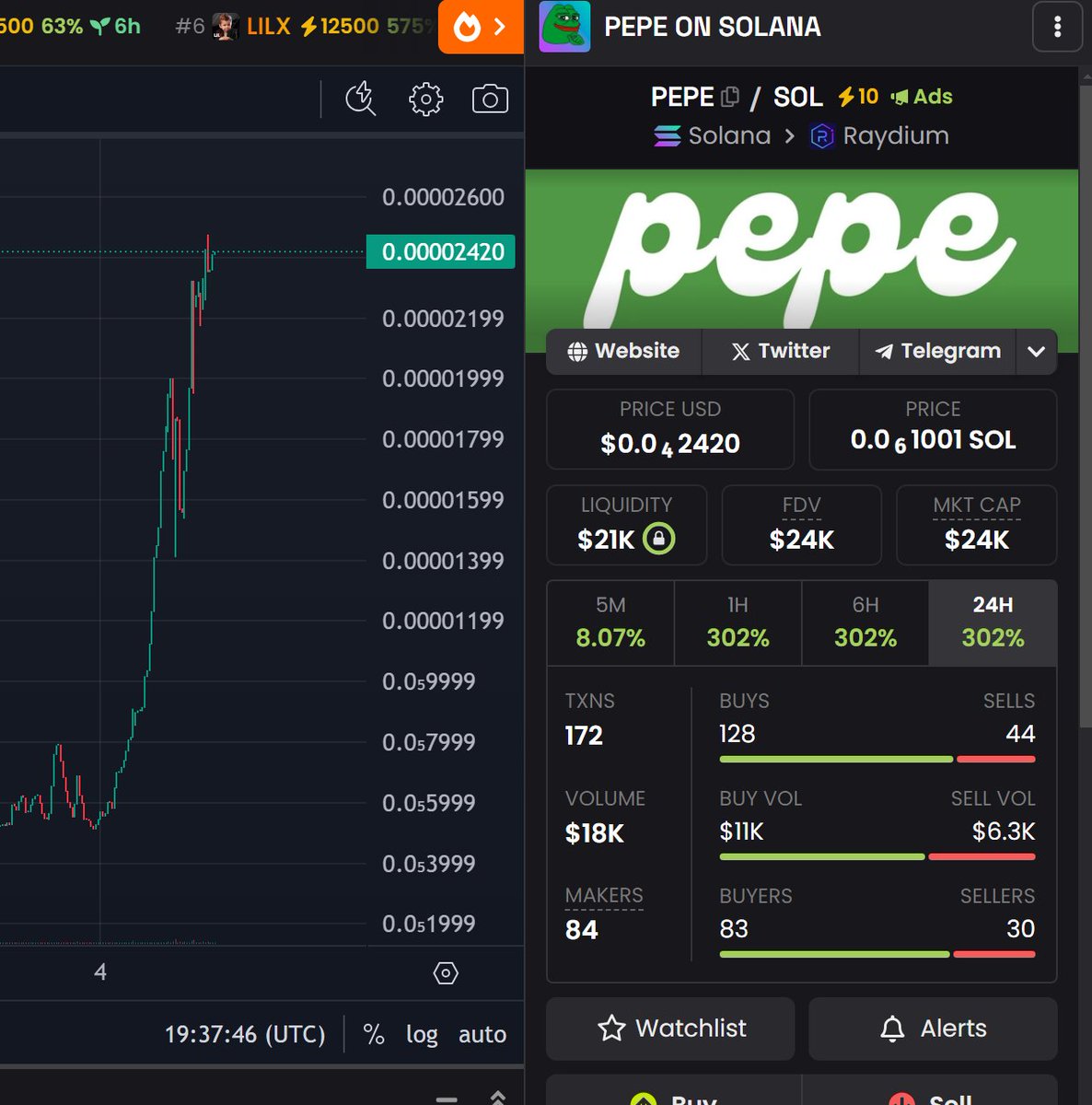Click the liquidity lock icon
This screenshot has height=1105, width=1092.
[658, 538]
